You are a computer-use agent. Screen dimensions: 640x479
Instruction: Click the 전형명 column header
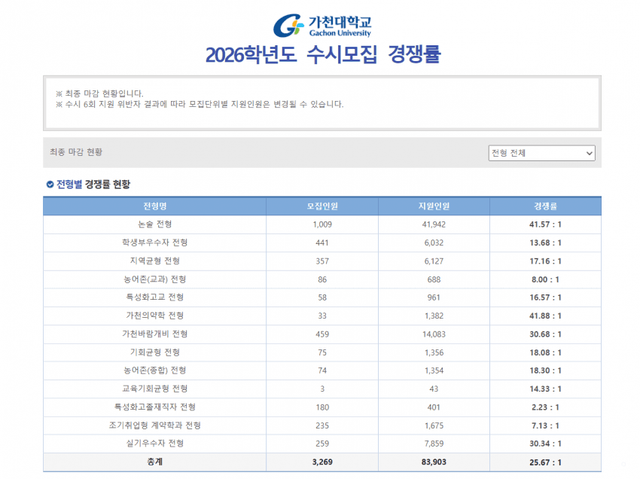click(x=154, y=206)
